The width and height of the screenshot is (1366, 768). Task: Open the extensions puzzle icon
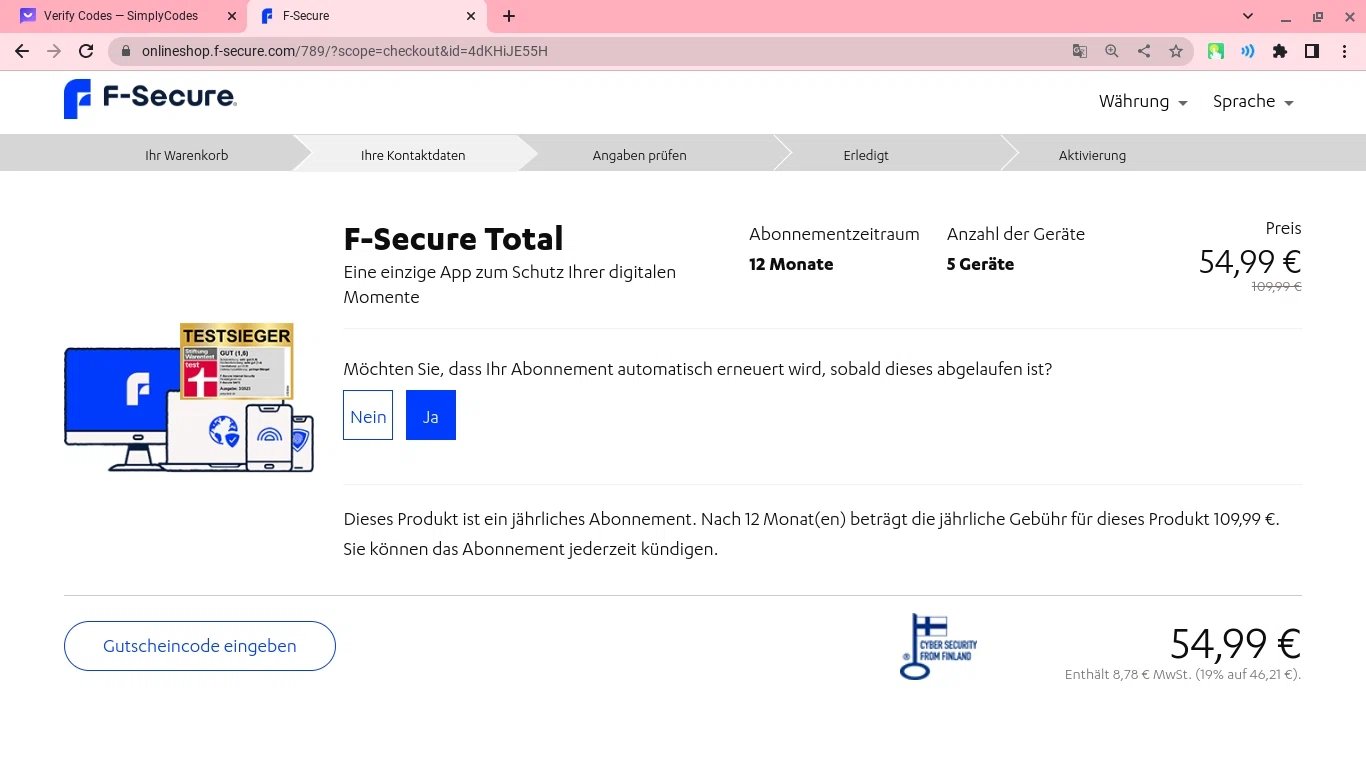[x=1280, y=51]
